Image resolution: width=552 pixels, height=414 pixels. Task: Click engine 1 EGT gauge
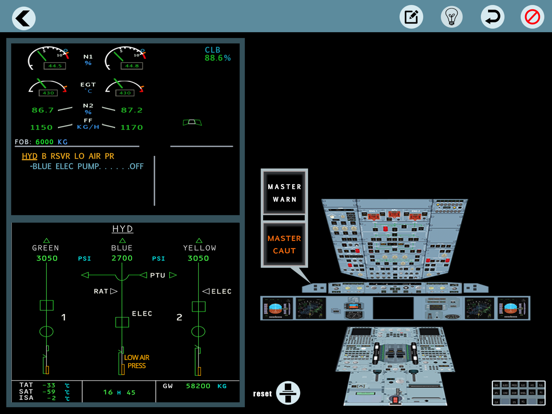tap(48, 88)
